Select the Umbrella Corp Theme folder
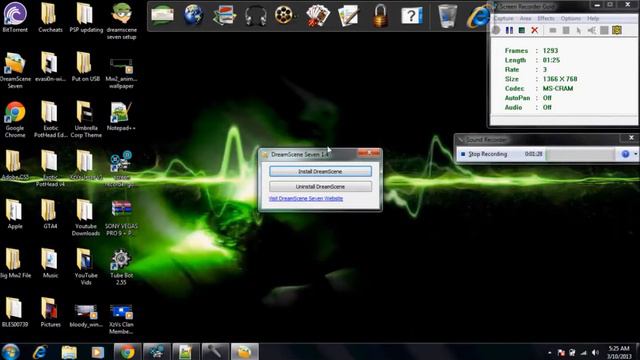 [86, 119]
